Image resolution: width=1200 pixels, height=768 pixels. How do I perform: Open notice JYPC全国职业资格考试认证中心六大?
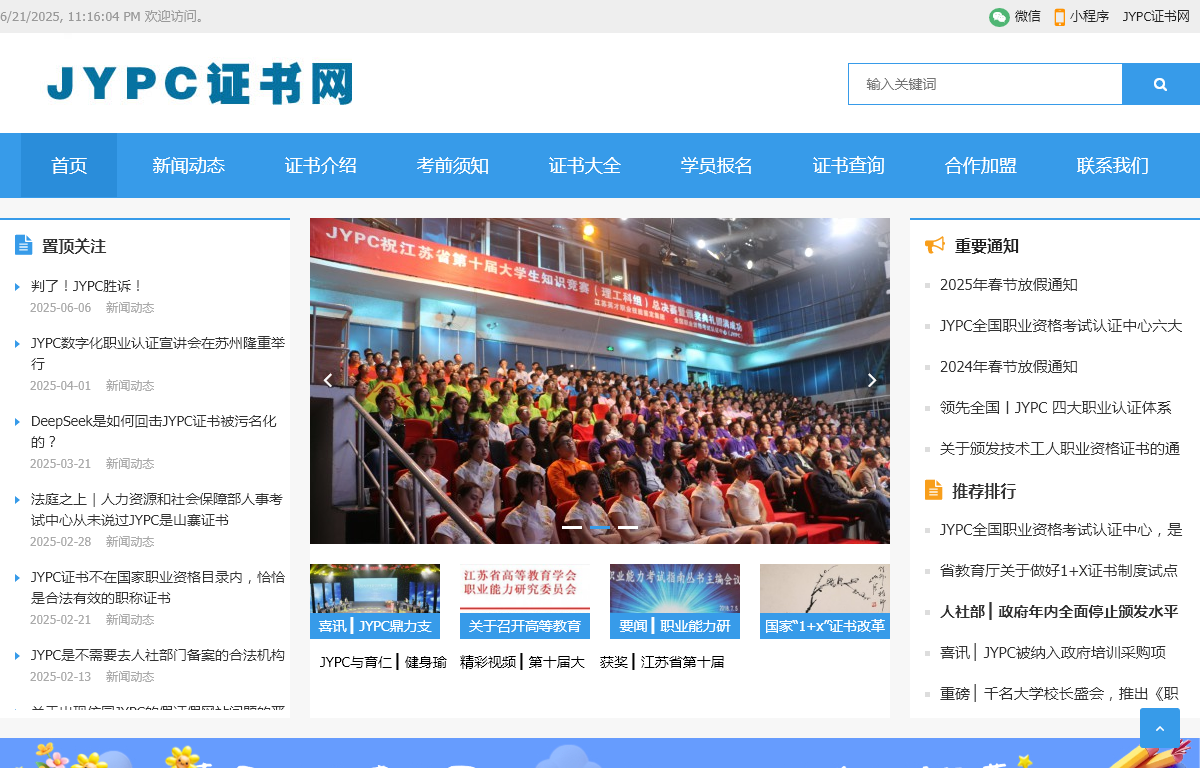point(1061,326)
